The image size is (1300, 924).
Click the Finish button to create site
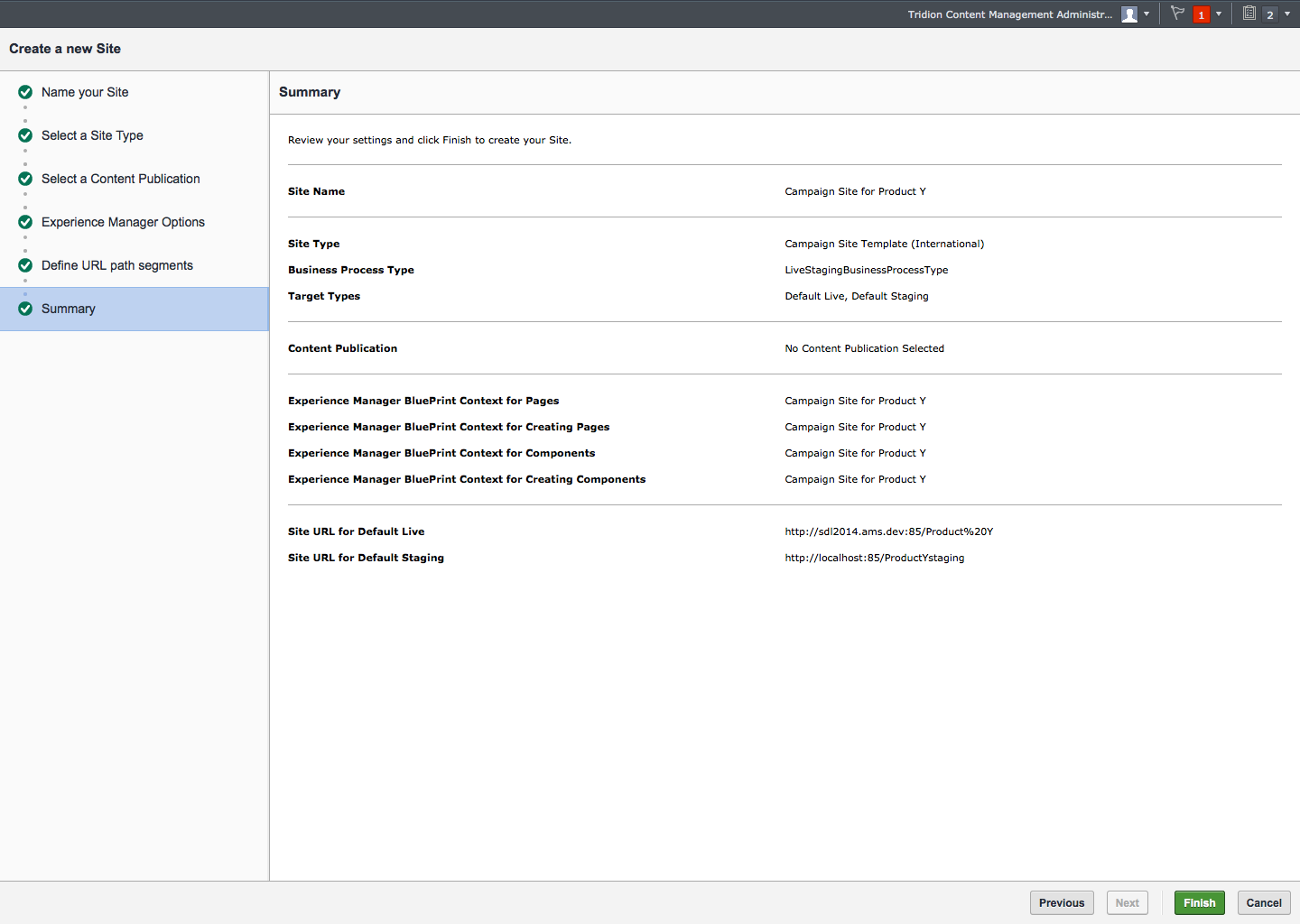(1199, 902)
